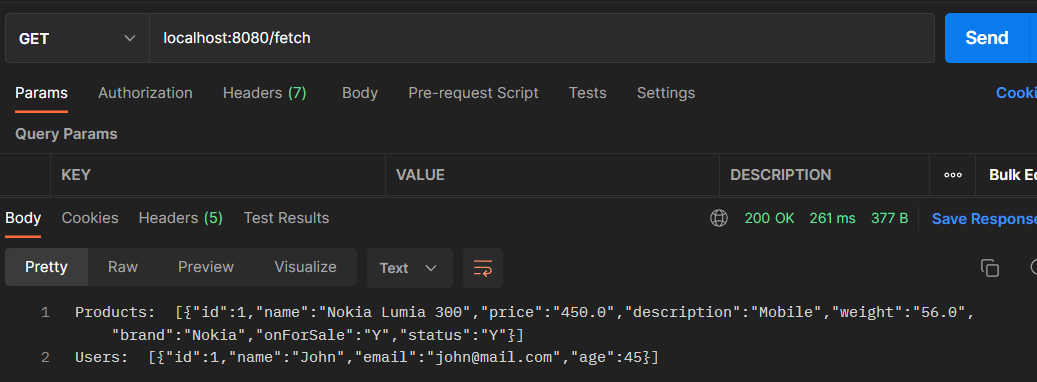Open the response Cookies tab
The height and width of the screenshot is (382, 1037).
90,218
